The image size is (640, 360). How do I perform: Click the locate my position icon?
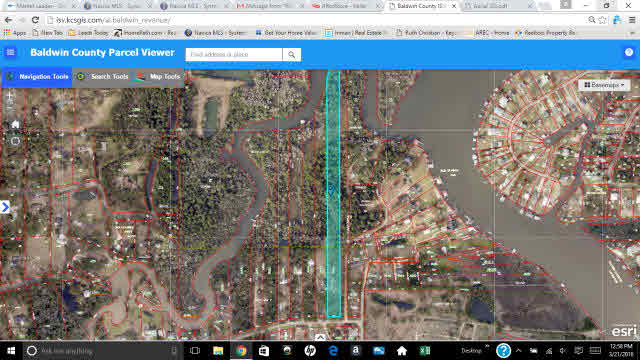click(x=15, y=141)
